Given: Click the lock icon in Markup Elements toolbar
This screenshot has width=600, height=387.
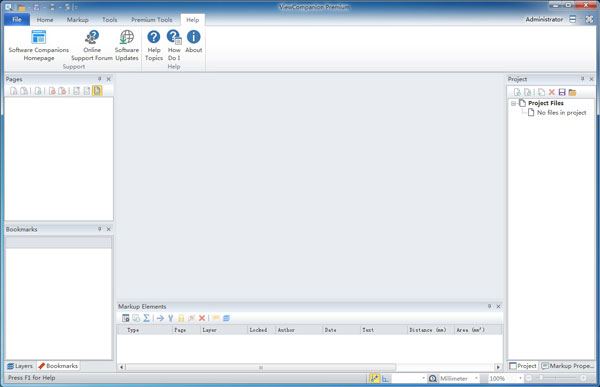Looking at the screenshot, I should [181, 318].
